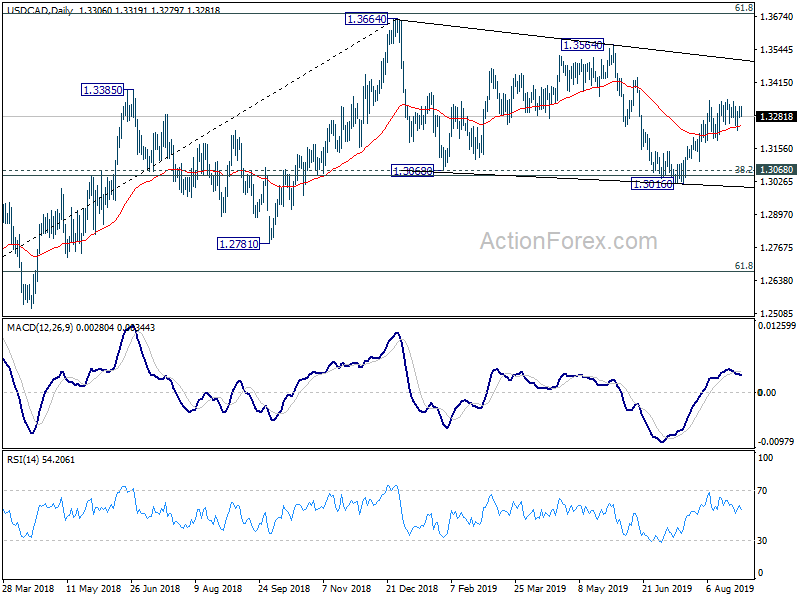Click the 1.33850 price label
This screenshot has height=600, width=800.
point(103,90)
